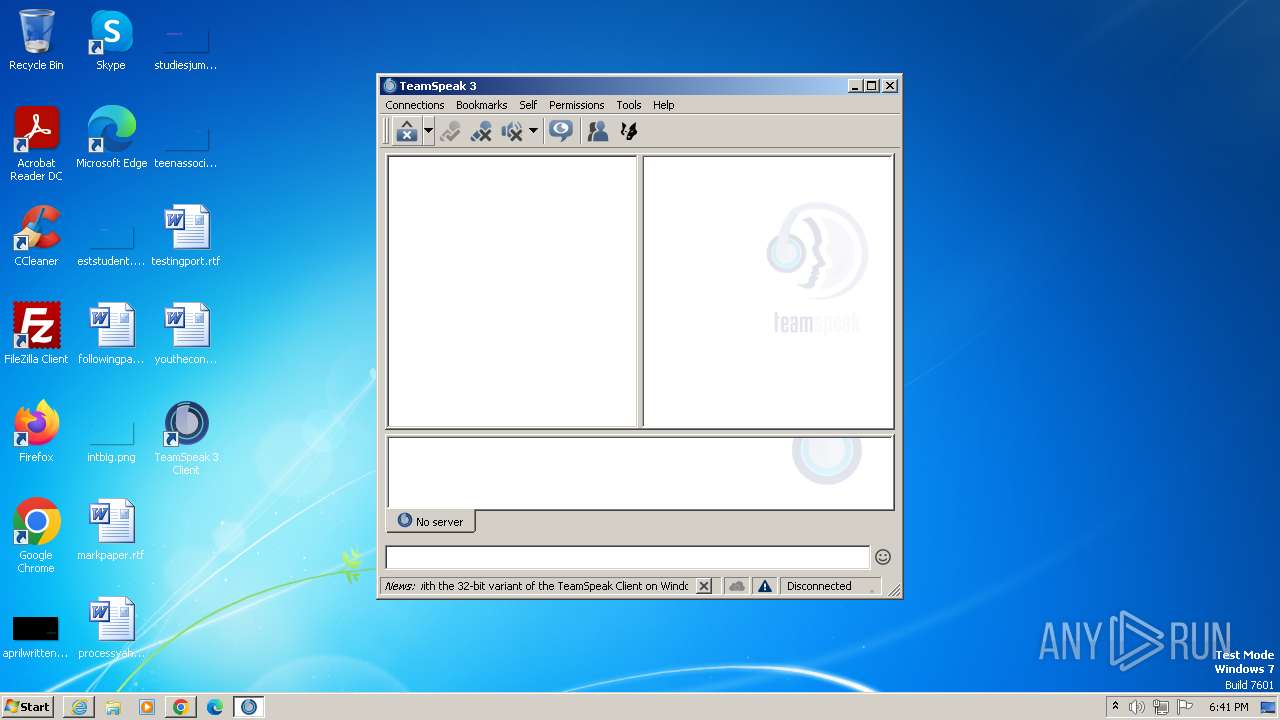1280x720 pixels.
Task: Open the Permissions menu
Action: pos(576,105)
